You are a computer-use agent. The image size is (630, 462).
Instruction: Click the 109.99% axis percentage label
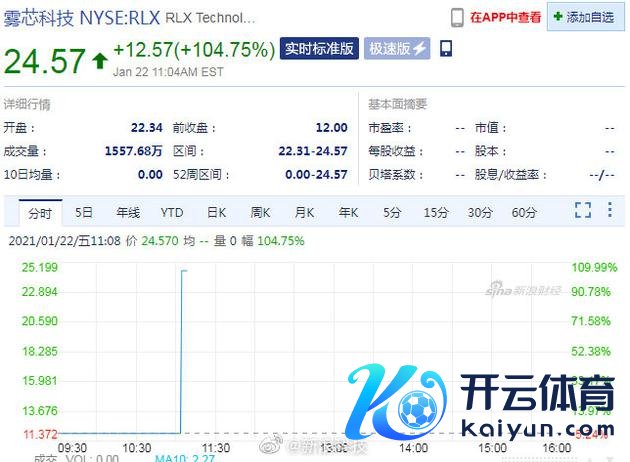pos(594,267)
